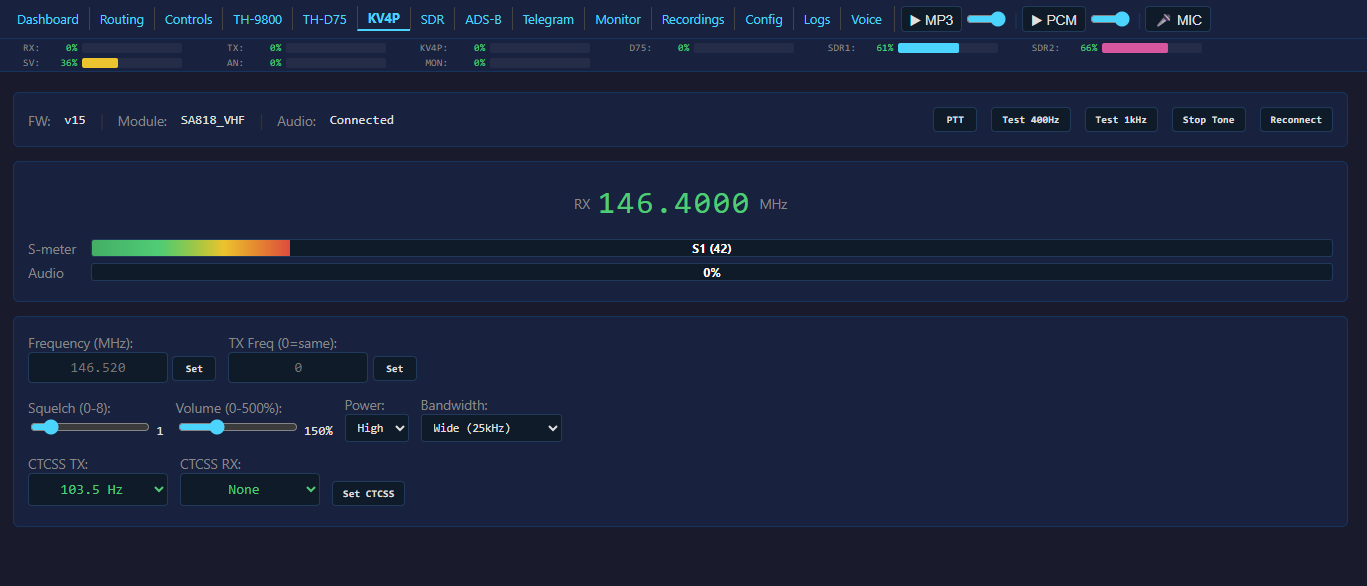Open the Bandwidth dropdown Wide (25kHz)
The height and width of the screenshot is (586, 1367).
pyautogui.click(x=491, y=428)
